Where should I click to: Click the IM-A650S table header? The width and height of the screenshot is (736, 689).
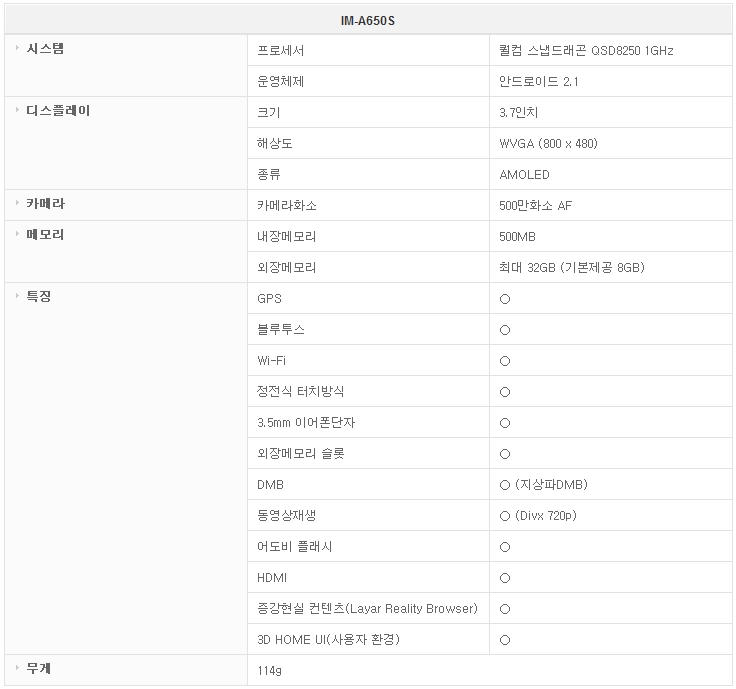pos(368,21)
